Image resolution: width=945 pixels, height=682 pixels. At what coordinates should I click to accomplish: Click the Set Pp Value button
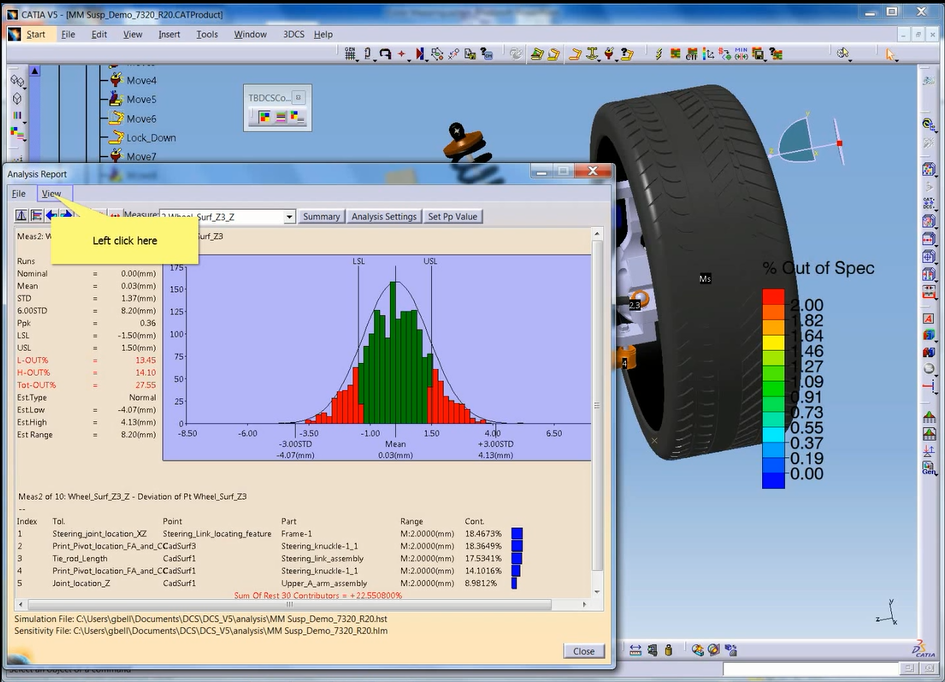pos(453,216)
